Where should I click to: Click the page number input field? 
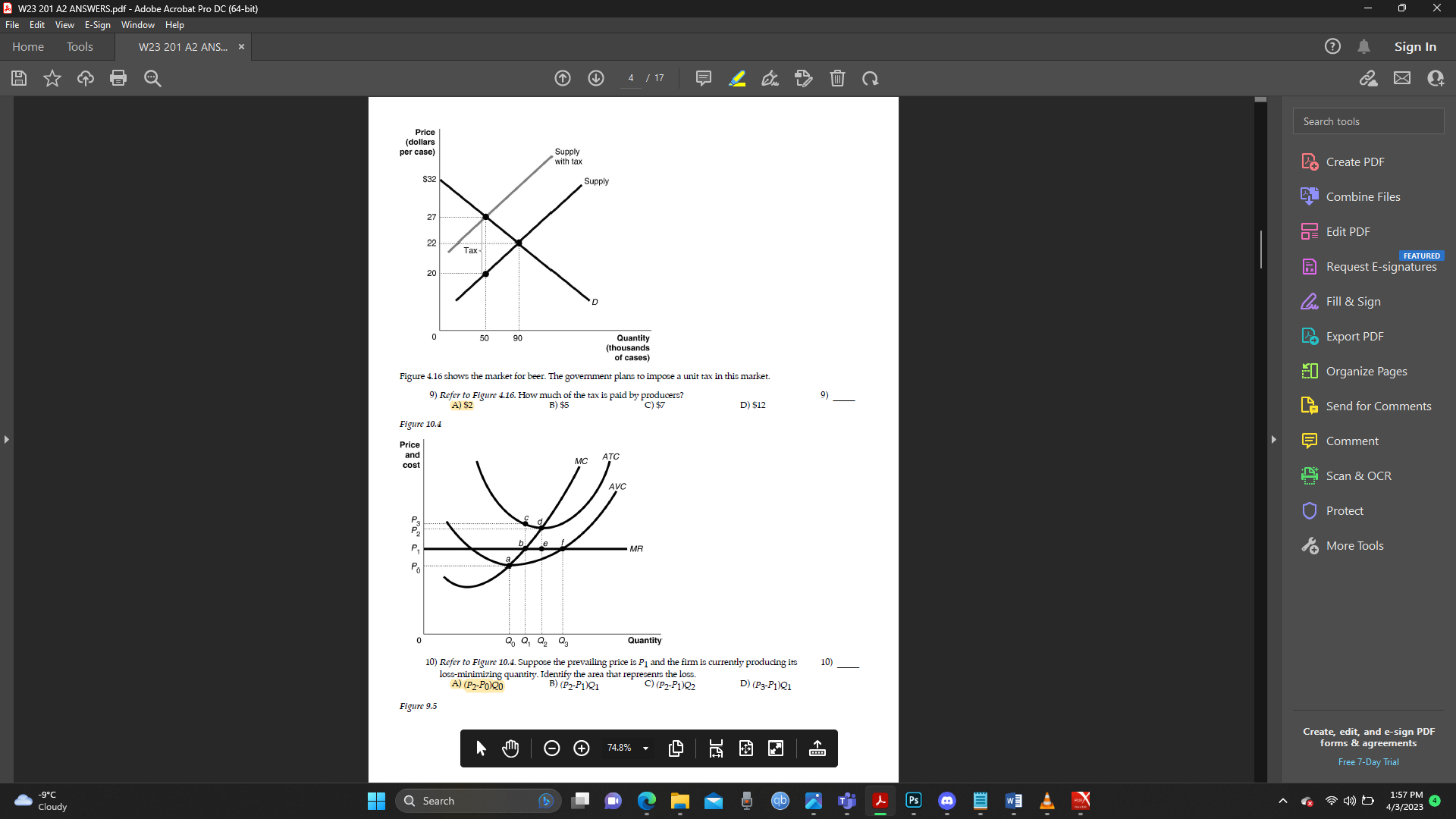click(x=631, y=77)
